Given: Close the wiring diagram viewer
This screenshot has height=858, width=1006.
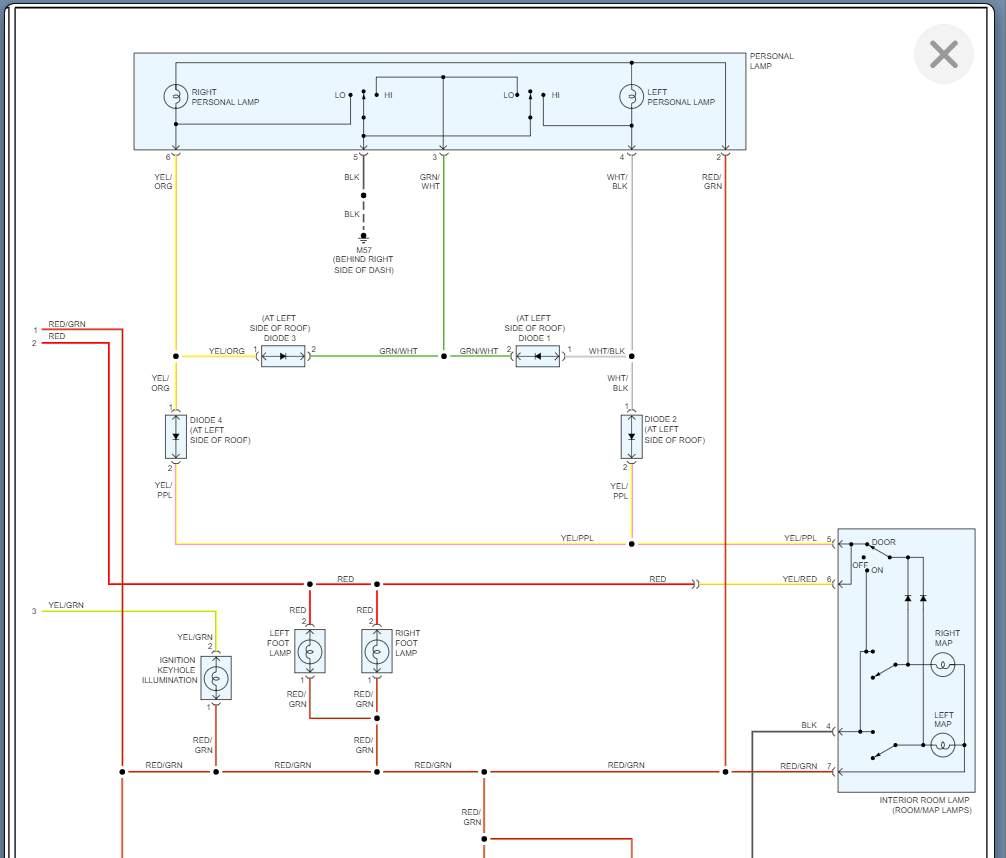Looking at the screenshot, I should coord(943,54).
